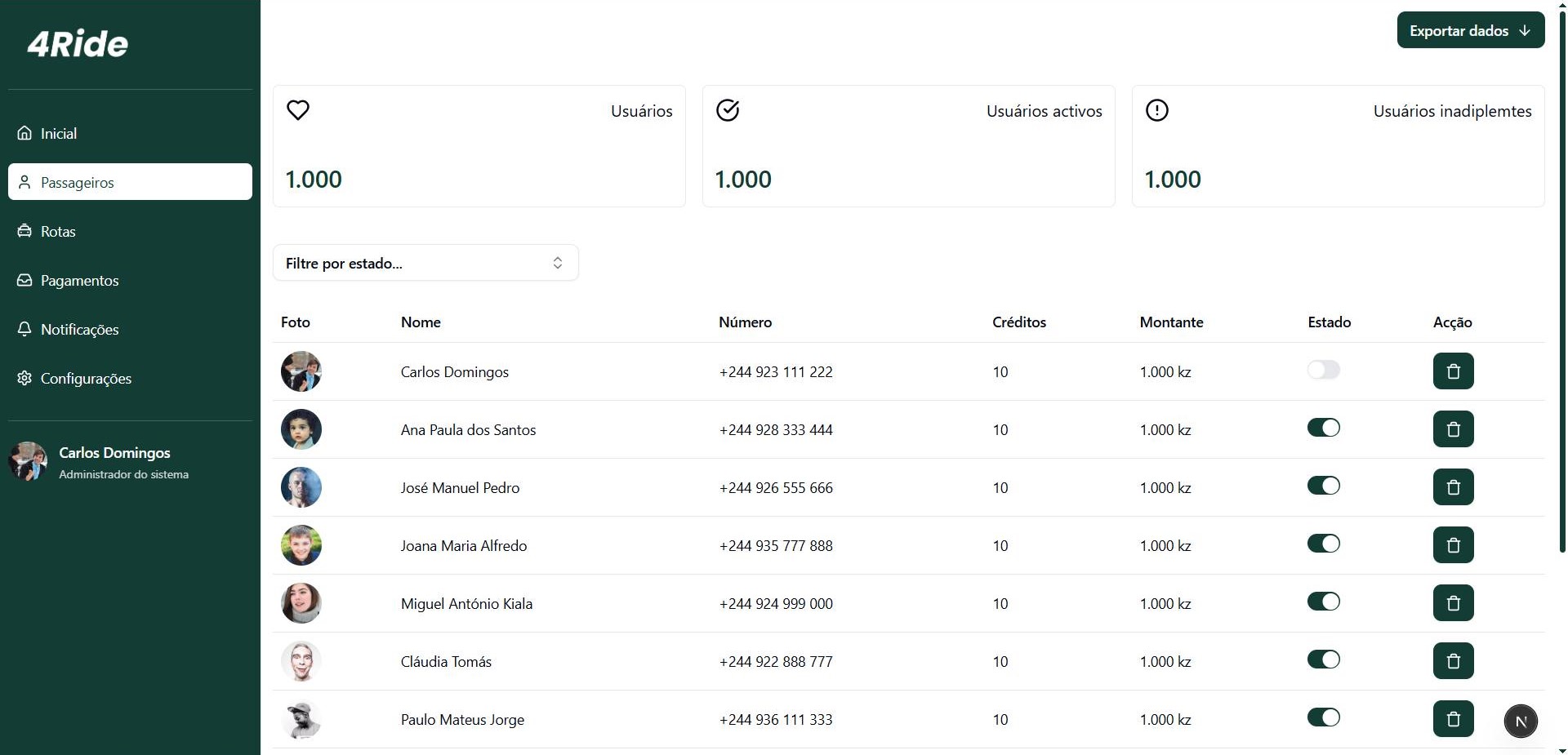This screenshot has height=755, width=1568.
Task: Open the Filtre por estado dropdown
Action: pos(425,262)
